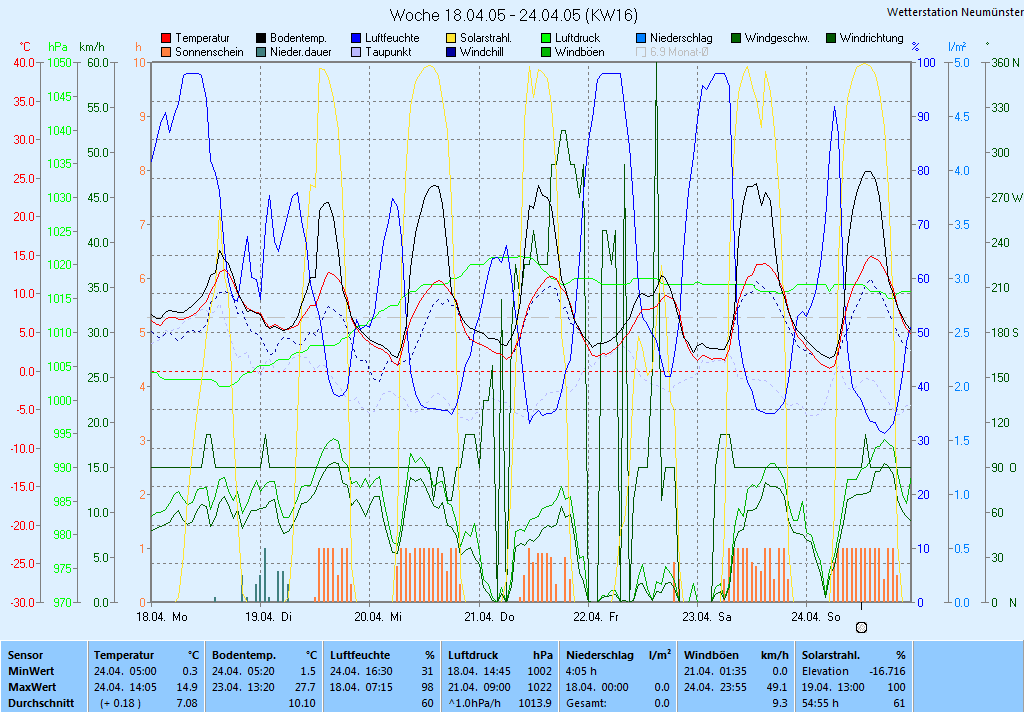Viewport: 1024px width, 712px height.
Task: Click the 27.7 maximum Bodentemp. value
Action: [306, 687]
